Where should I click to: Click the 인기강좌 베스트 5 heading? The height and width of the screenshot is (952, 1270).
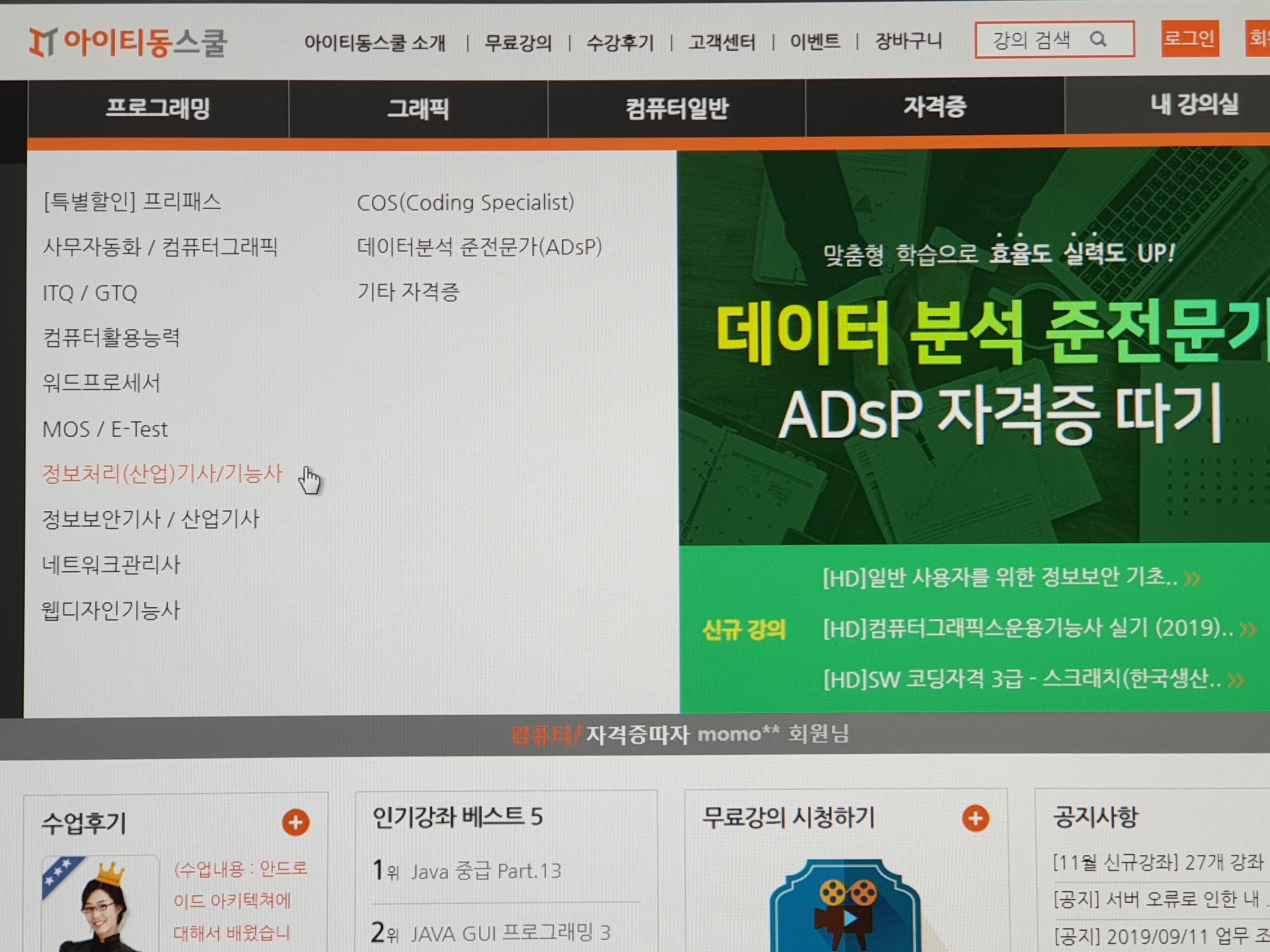[x=458, y=817]
